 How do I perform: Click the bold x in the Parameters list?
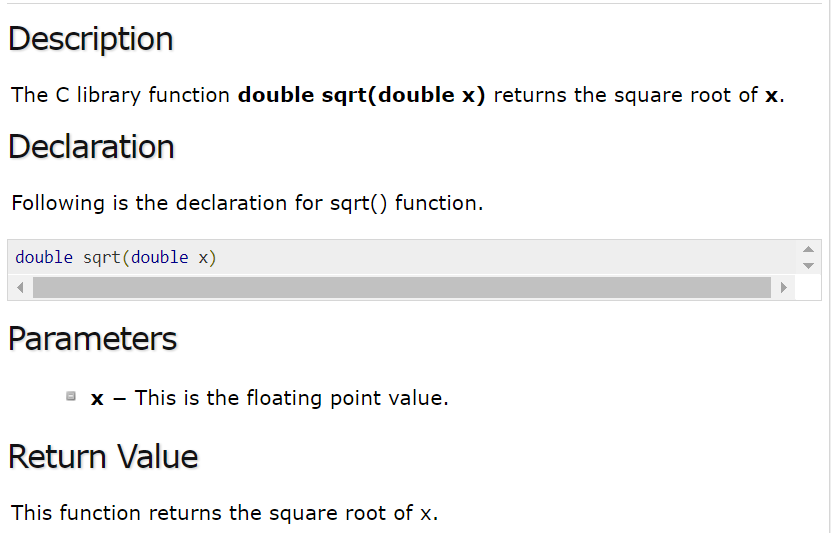pyautogui.click(x=97, y=398)
